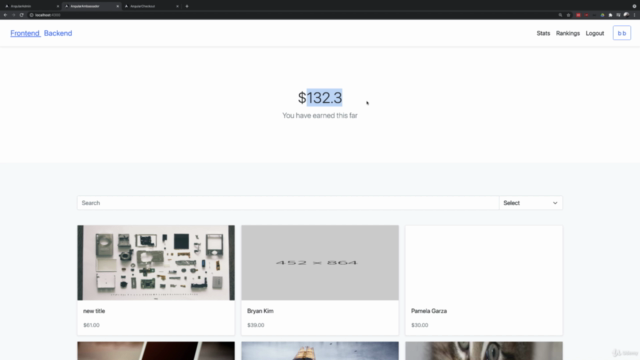The image size is (640, 360).
Task: Open the cat photo product thumbnail
Action: (484, 351)
